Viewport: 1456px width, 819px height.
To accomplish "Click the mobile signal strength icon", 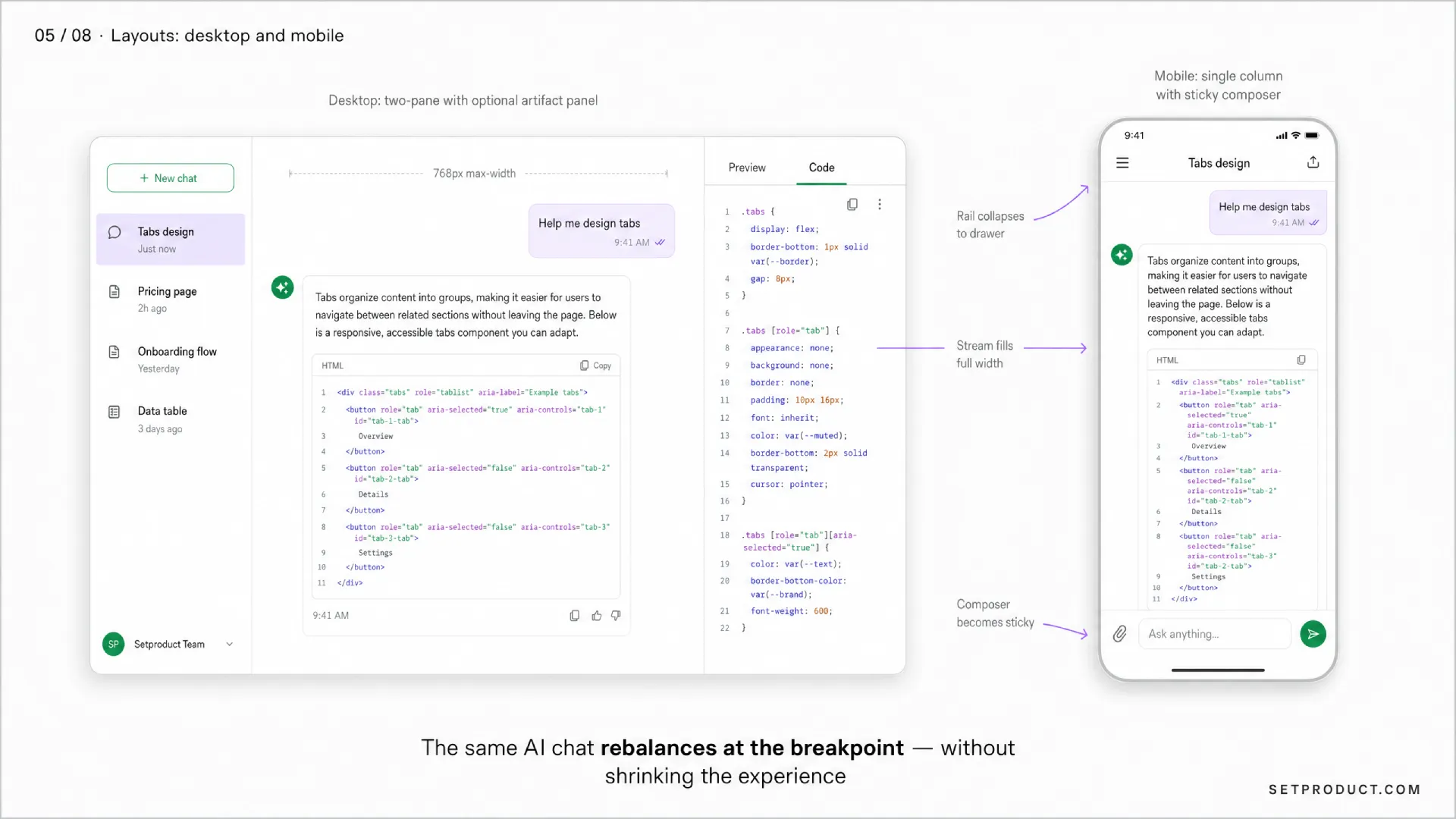I will [x=1282, y=136].
